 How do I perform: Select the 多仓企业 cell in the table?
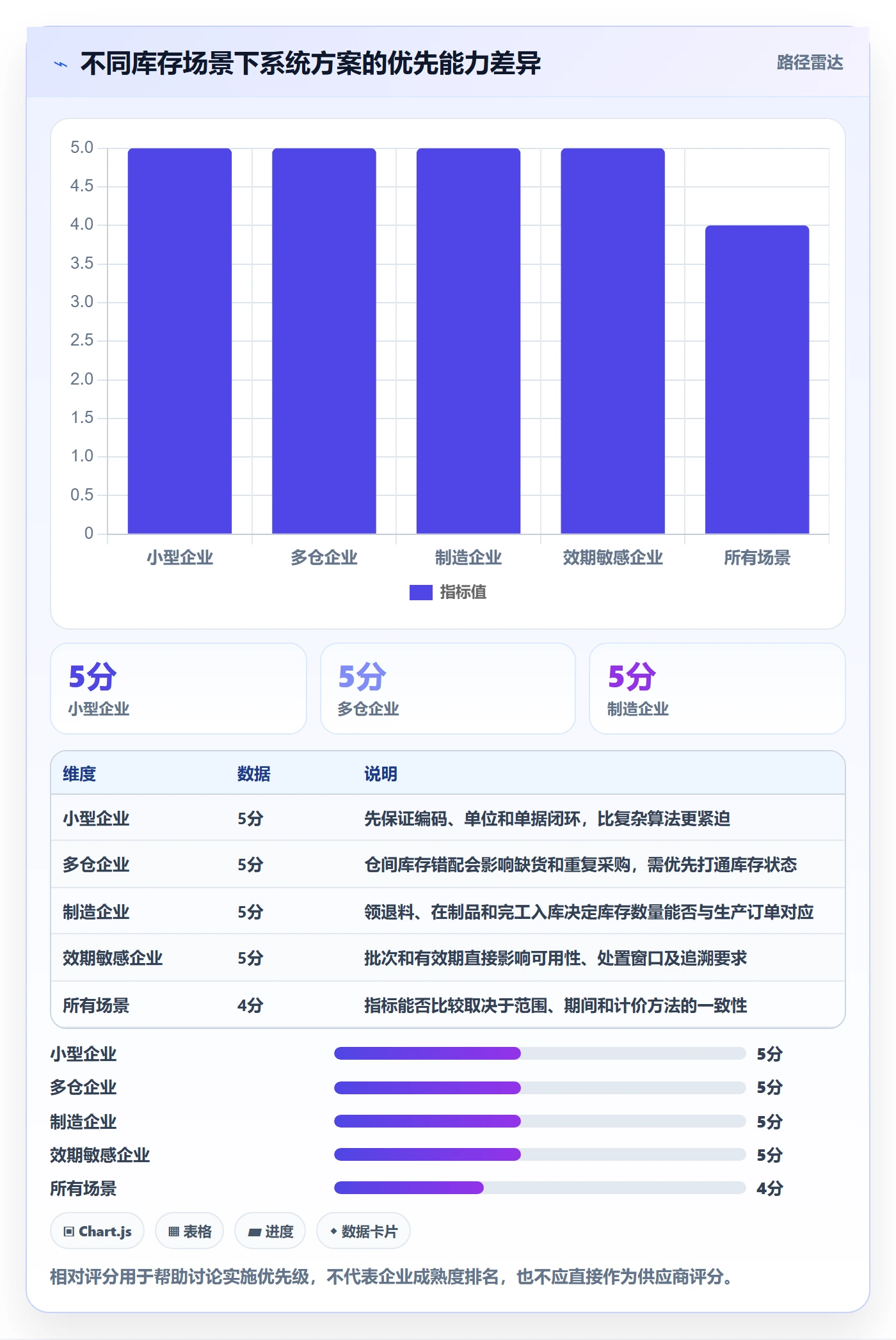[96, 865]
